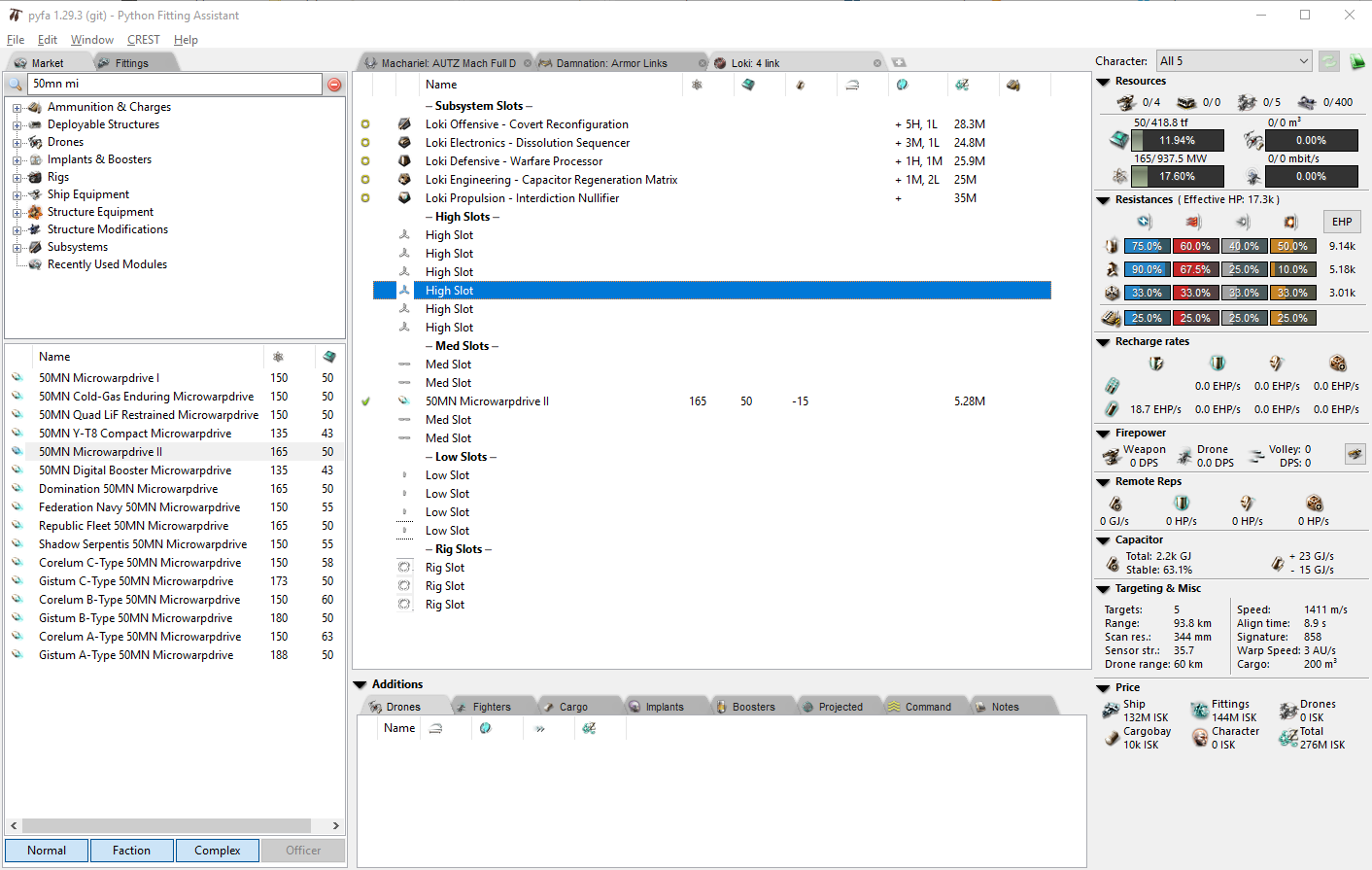Viewport: 1372px width, 870px height.
Task: Close the Machariel: AUTZ Mach Full D tab
Action: [x=528, y=63]
